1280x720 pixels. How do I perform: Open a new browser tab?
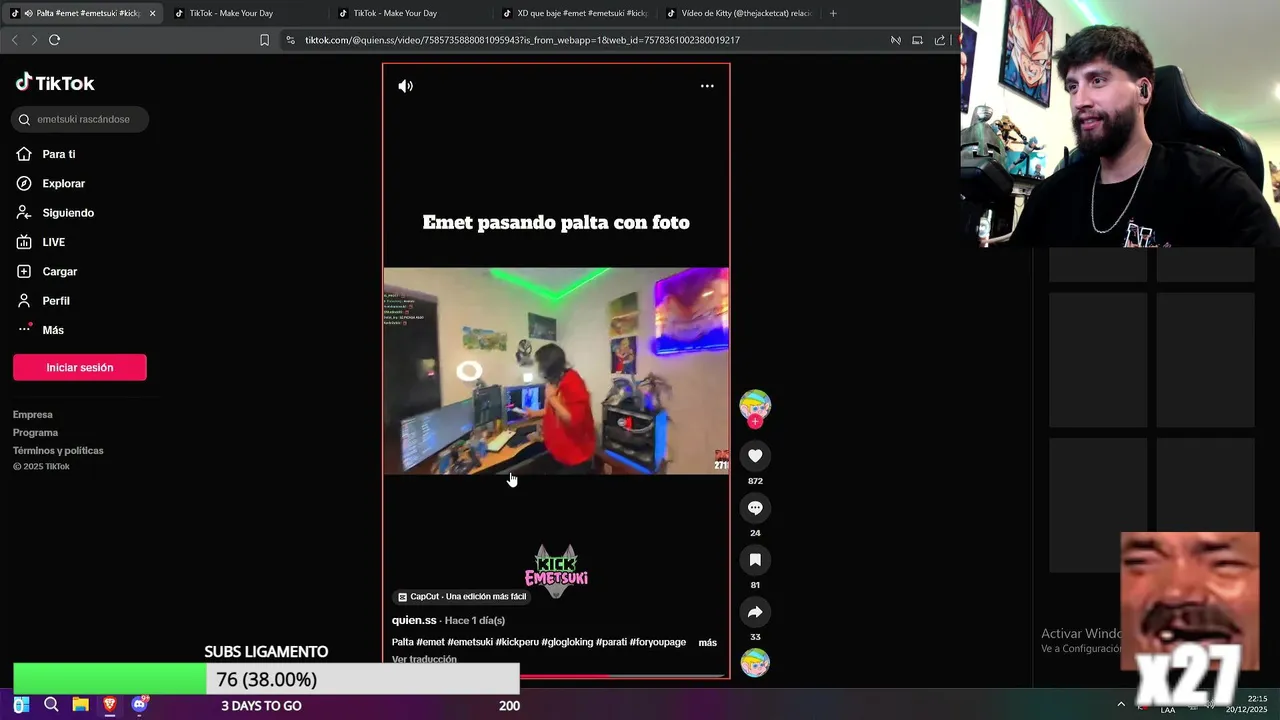coord(833,13)
